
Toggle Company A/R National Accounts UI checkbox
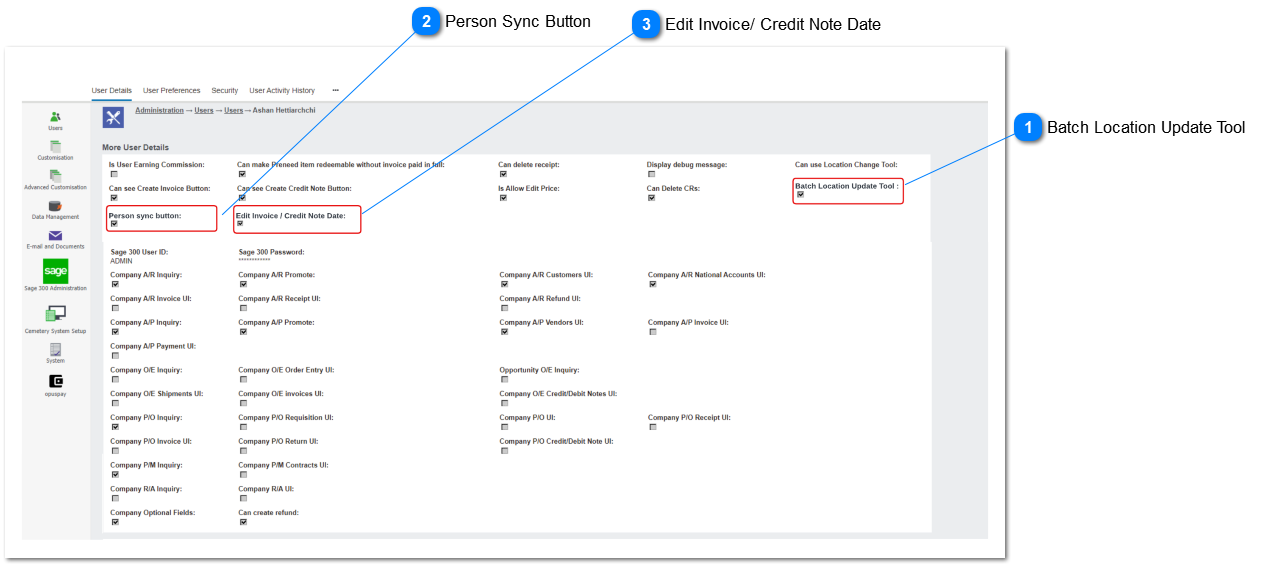(x=652, y=284)
